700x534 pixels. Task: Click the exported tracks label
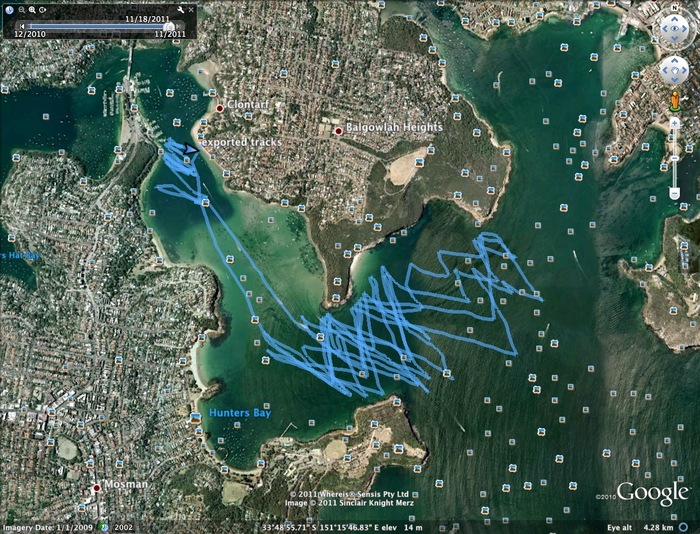coord(240,143)
